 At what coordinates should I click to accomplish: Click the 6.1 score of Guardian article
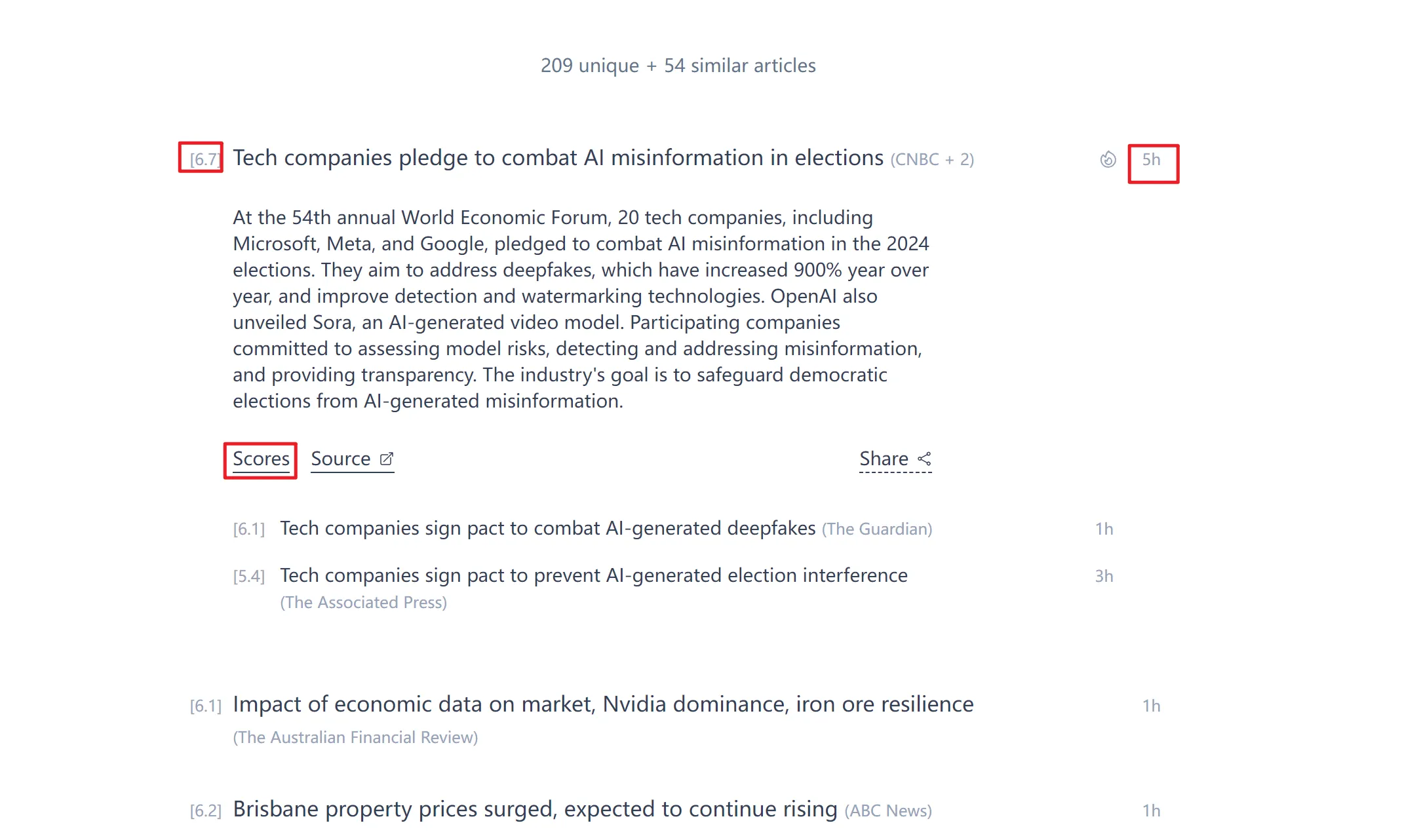249,529
